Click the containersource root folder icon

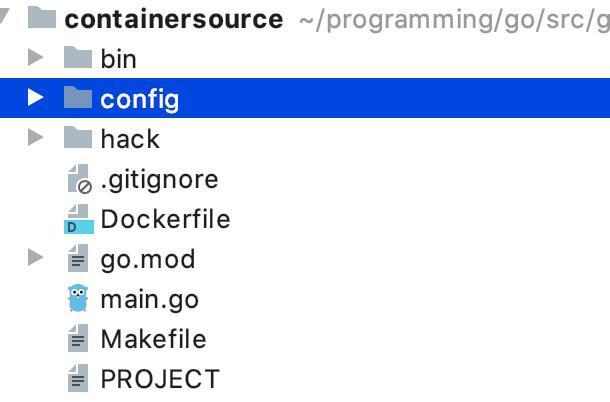coord(42,17)
